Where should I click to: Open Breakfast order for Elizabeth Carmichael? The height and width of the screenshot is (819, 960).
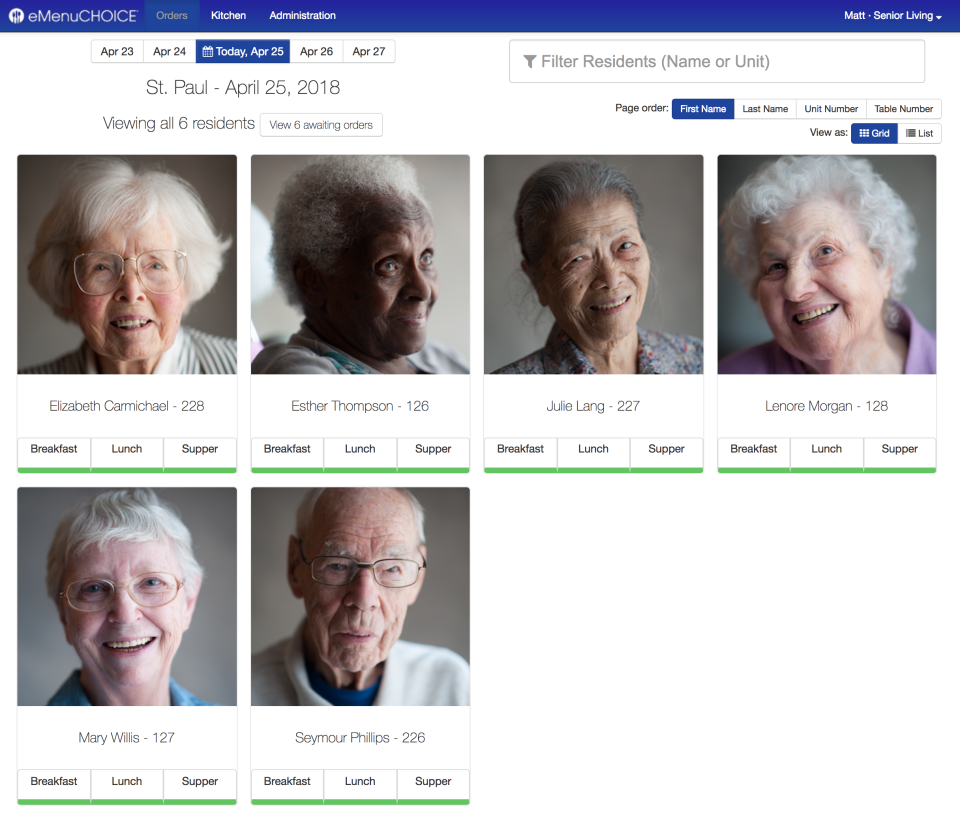(x=53, y=449)
